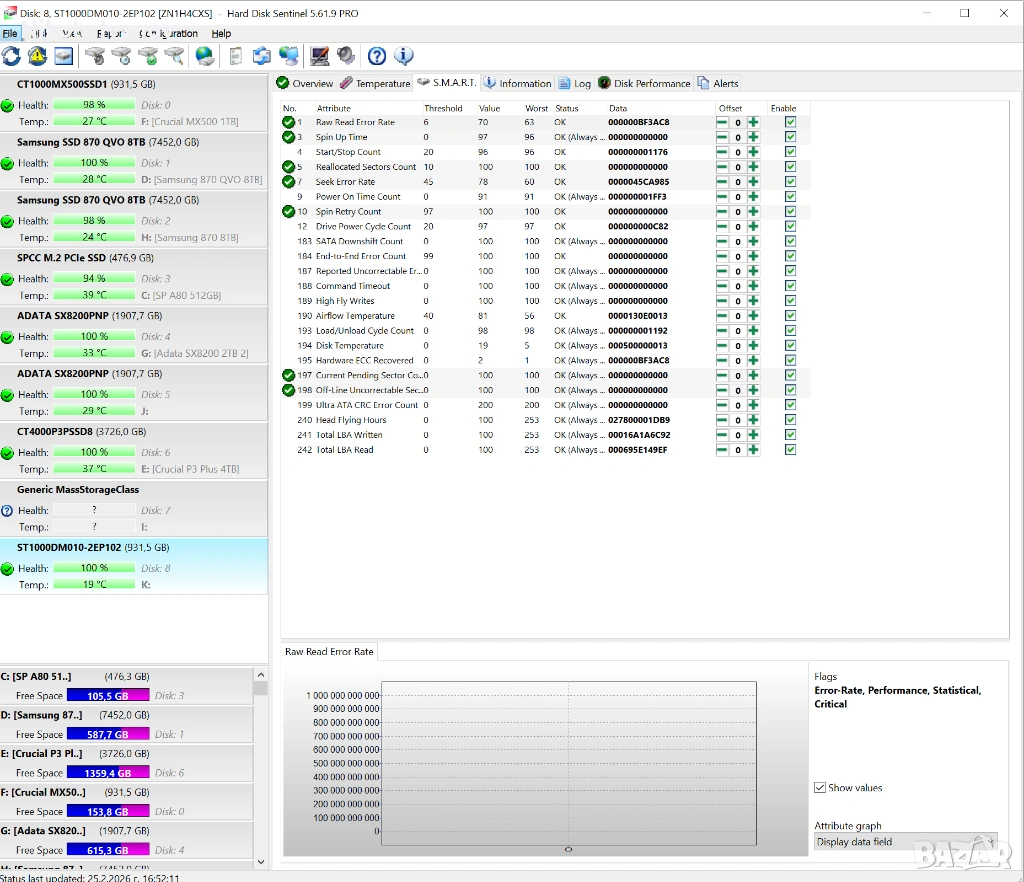1024x882 pixels.
Task: Click the blue info circle toolbar icon
Action: [x=404, y=56]
